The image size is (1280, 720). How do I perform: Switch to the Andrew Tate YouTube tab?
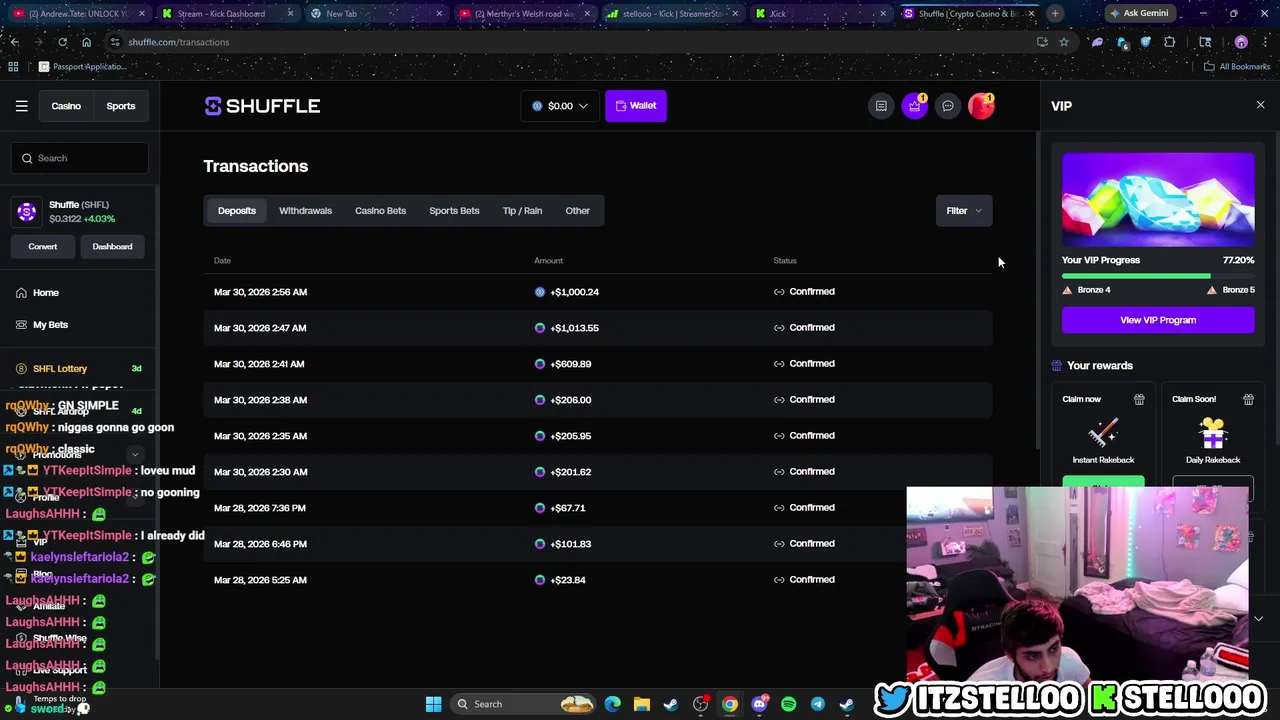tap(80, 13)
